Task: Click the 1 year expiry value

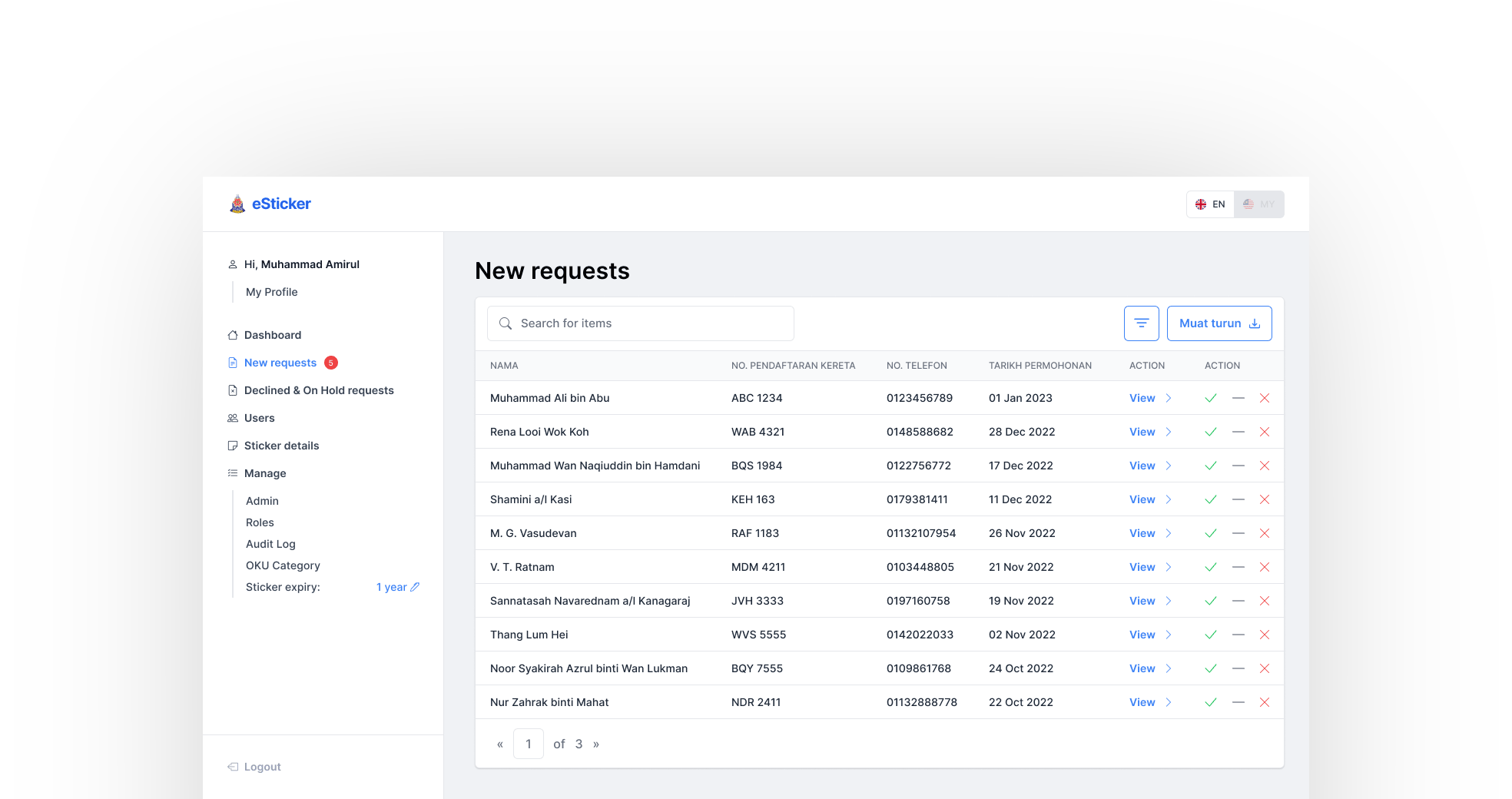Action: click(x=391, y=587)
